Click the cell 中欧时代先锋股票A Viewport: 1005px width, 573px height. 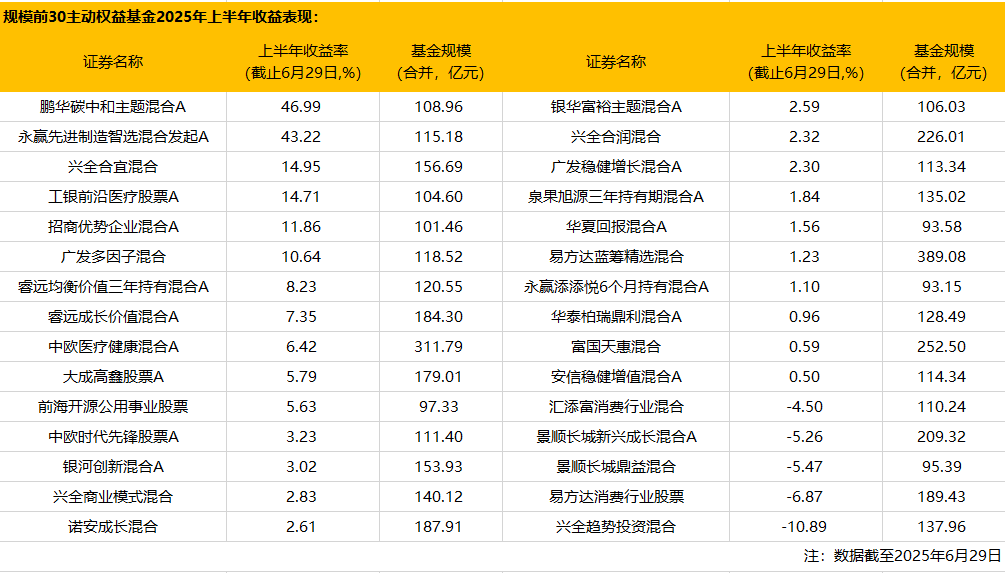(x=113, y=438)
